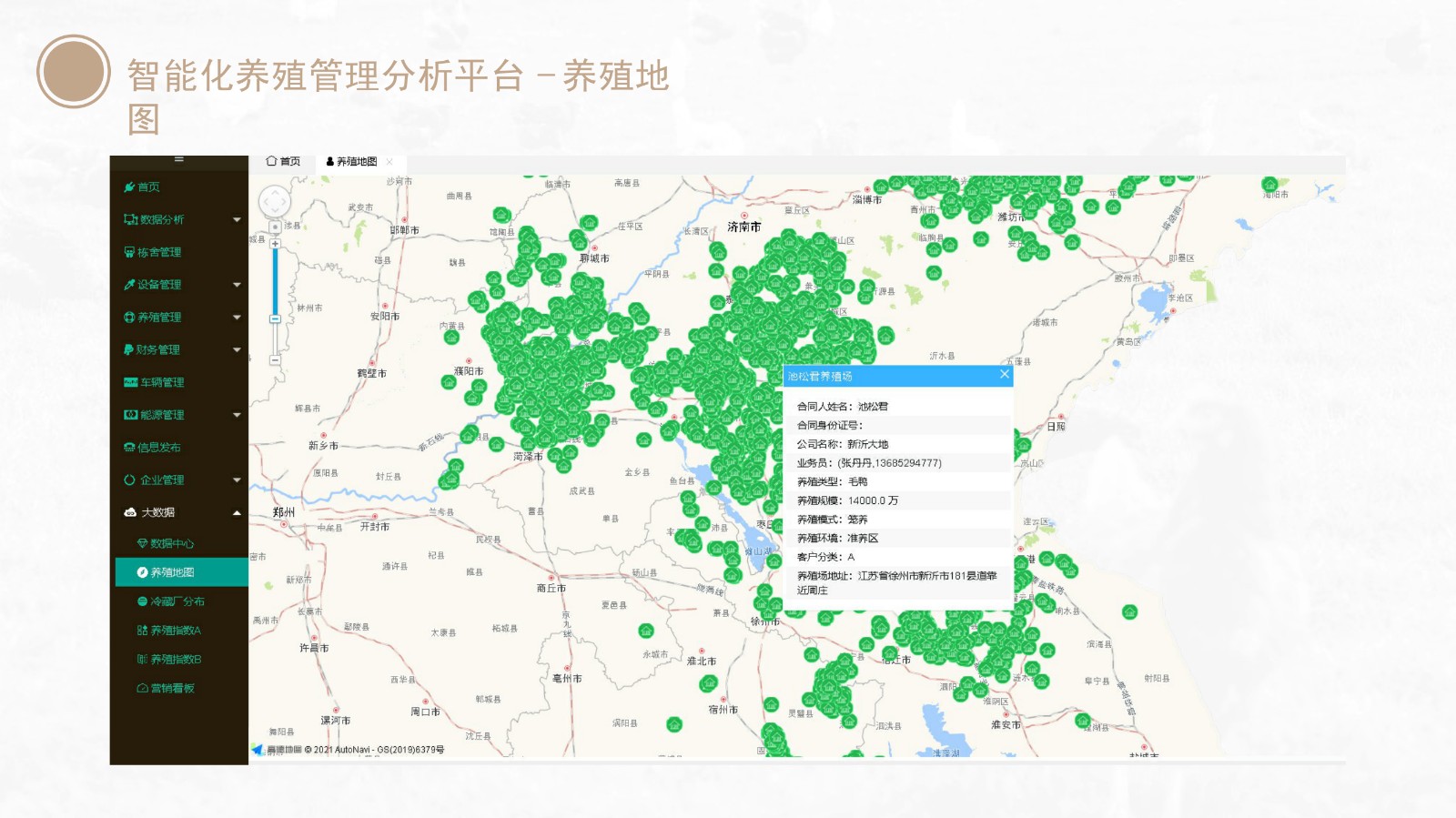Toggle the hamburger sidebar collapse button
Image resolution: width=1456 pixels, height=818 pixels.
[x=178, y=159]
